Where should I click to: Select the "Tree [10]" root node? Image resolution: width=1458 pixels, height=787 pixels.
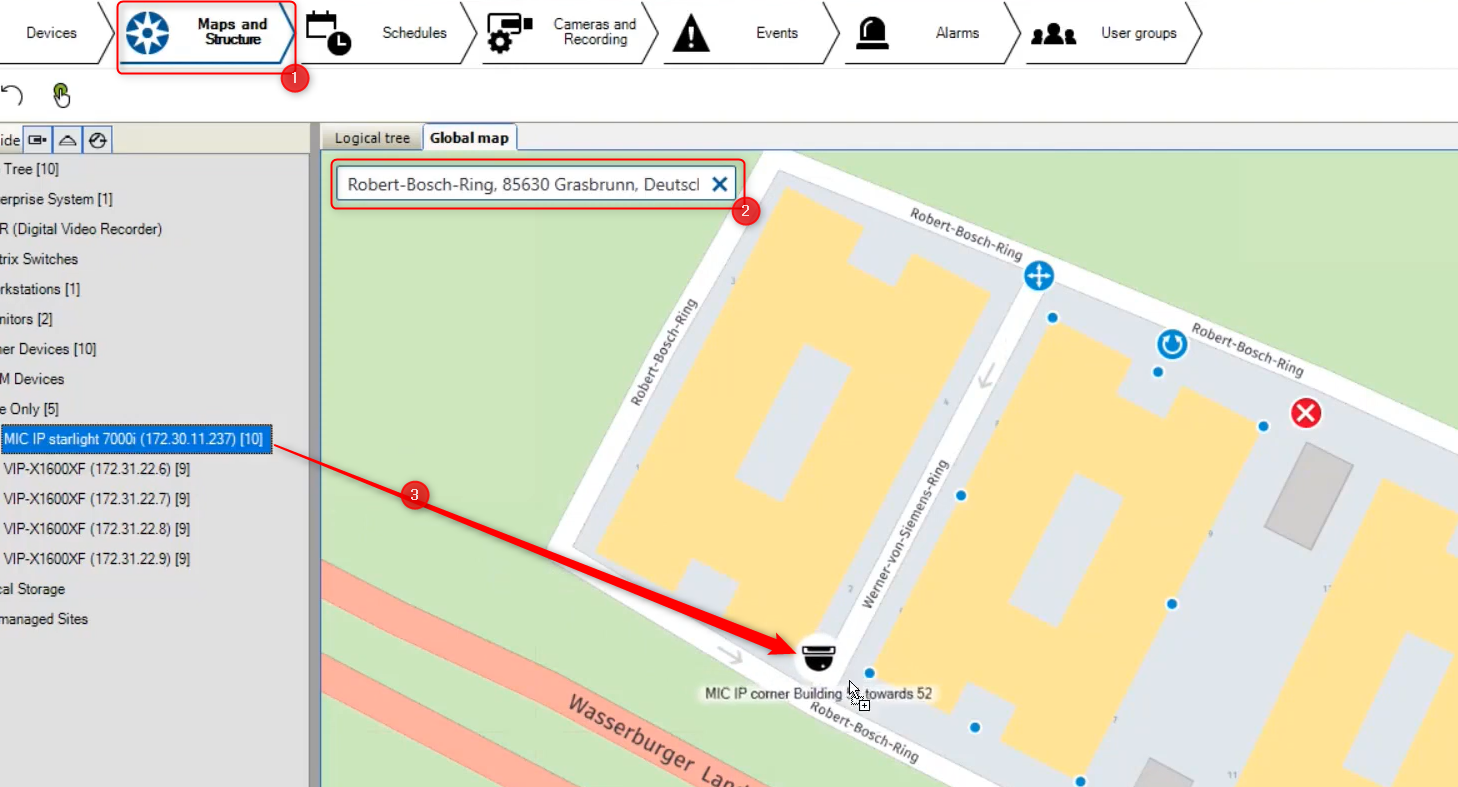[x=31, y=169]
